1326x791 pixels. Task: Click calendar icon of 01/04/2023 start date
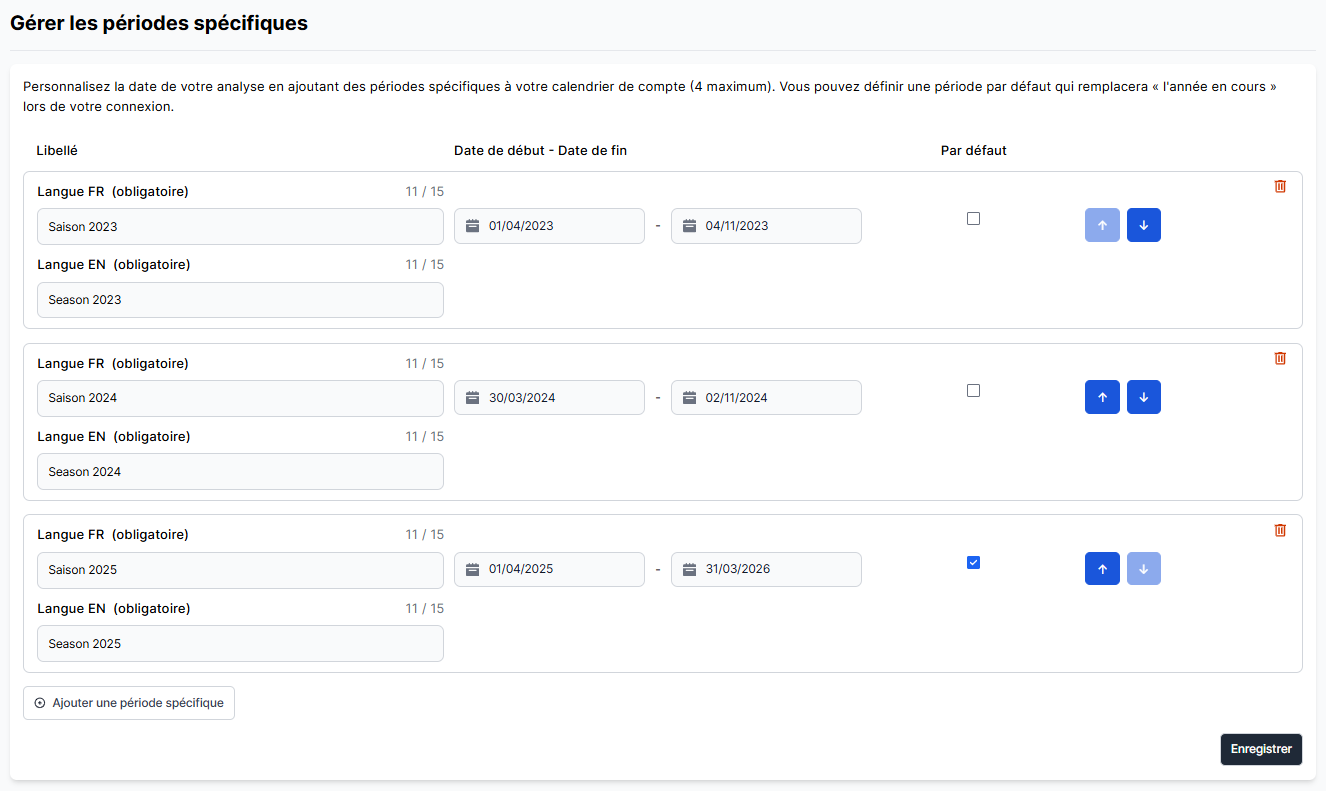click(473, 226)
